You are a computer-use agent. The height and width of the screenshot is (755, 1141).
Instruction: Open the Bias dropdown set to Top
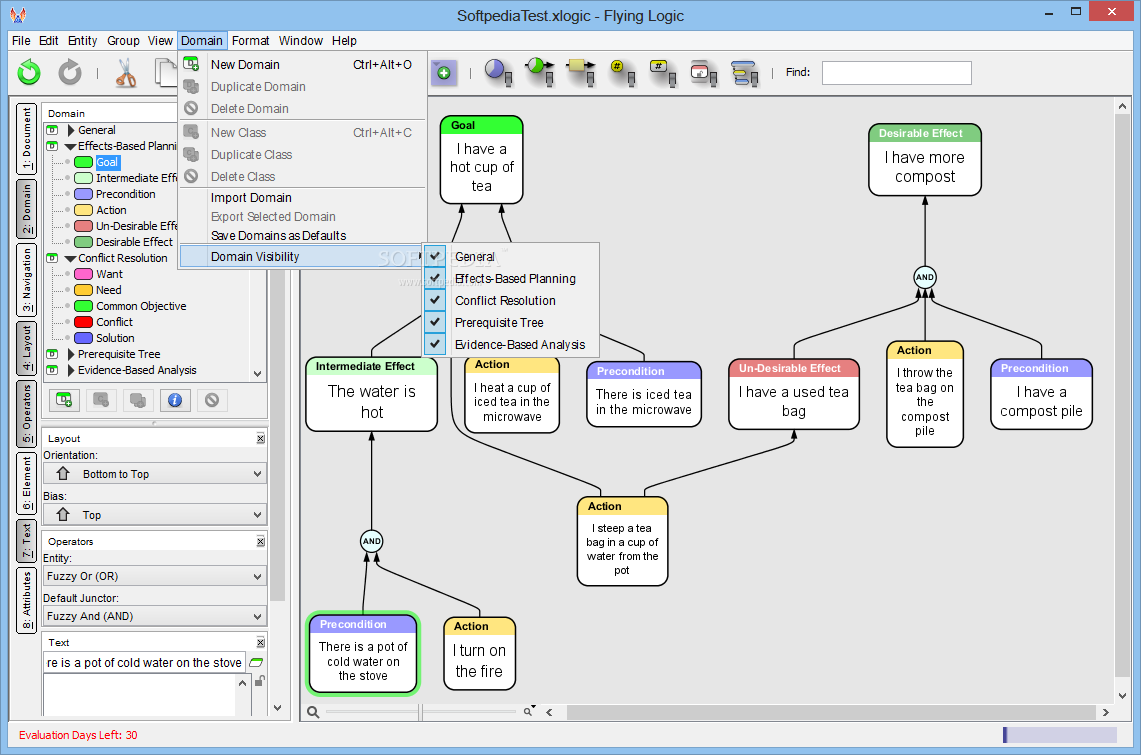coord(155,514)
